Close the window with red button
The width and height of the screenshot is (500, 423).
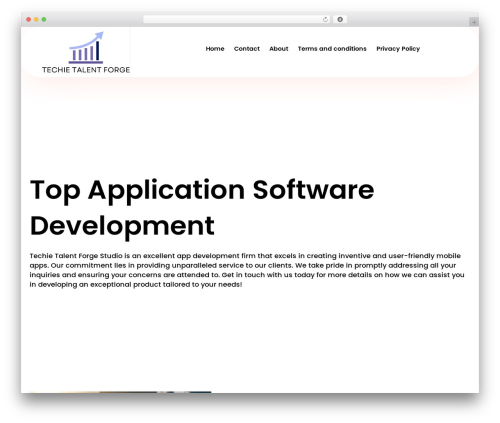29,20
